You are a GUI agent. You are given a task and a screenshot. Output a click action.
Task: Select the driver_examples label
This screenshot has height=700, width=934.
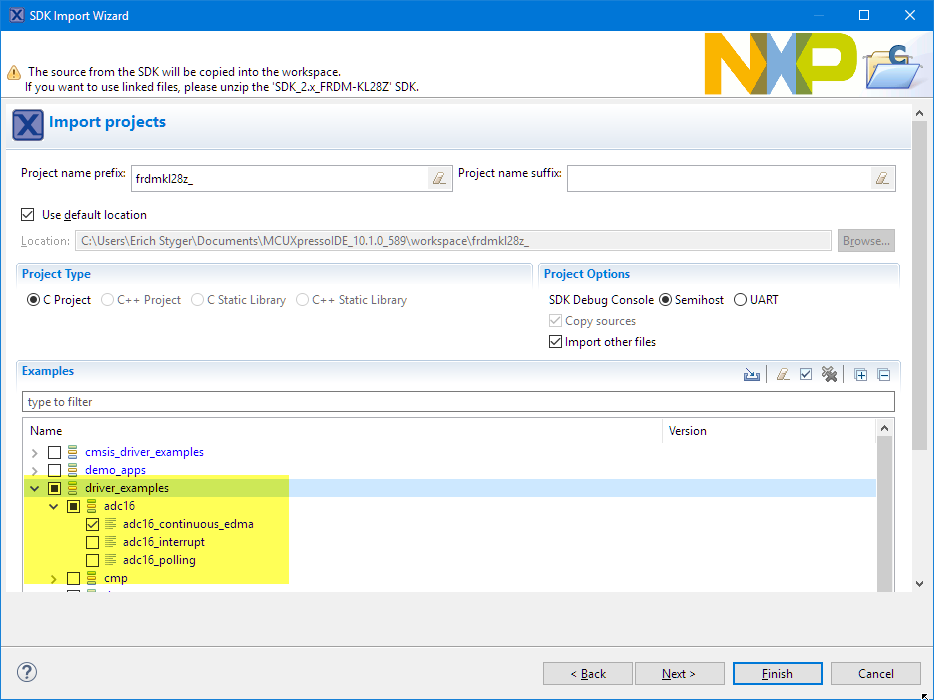127,488
